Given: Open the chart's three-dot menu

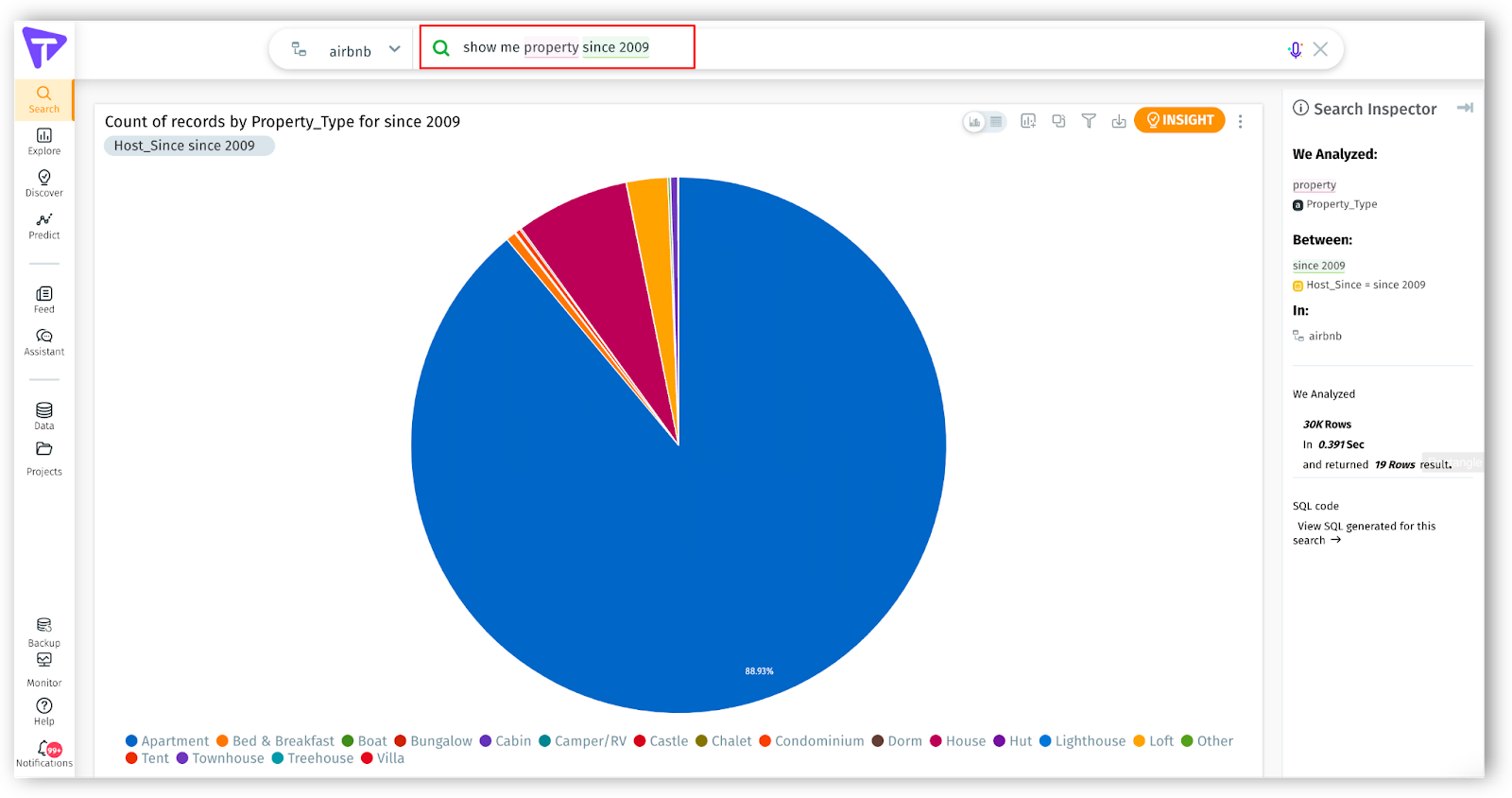Looking at the screenshot, I should click(x=1240, y=121).
